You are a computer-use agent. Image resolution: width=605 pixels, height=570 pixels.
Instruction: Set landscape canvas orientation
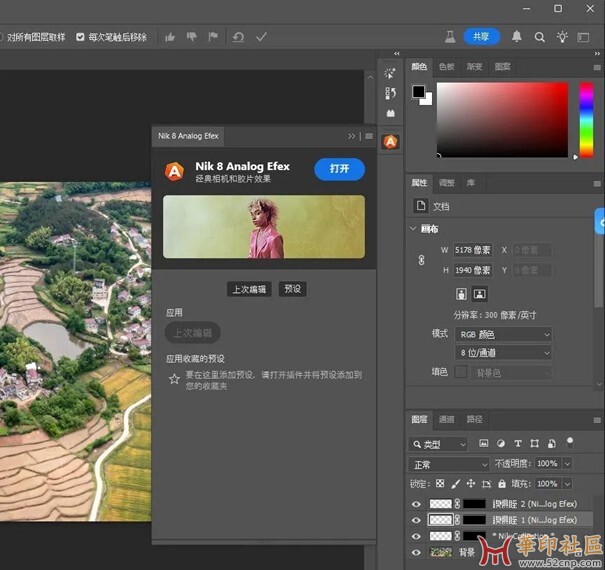(479, 294)
